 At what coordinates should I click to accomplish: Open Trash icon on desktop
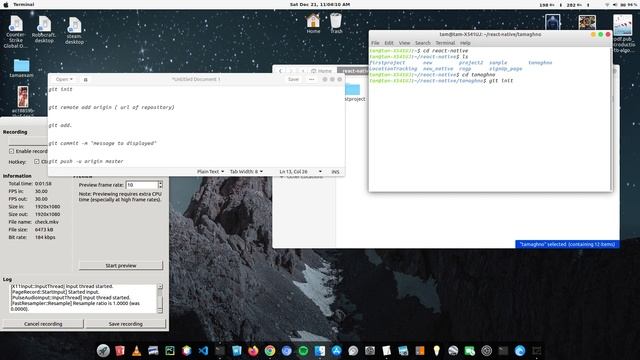click(x=336, y=23)
